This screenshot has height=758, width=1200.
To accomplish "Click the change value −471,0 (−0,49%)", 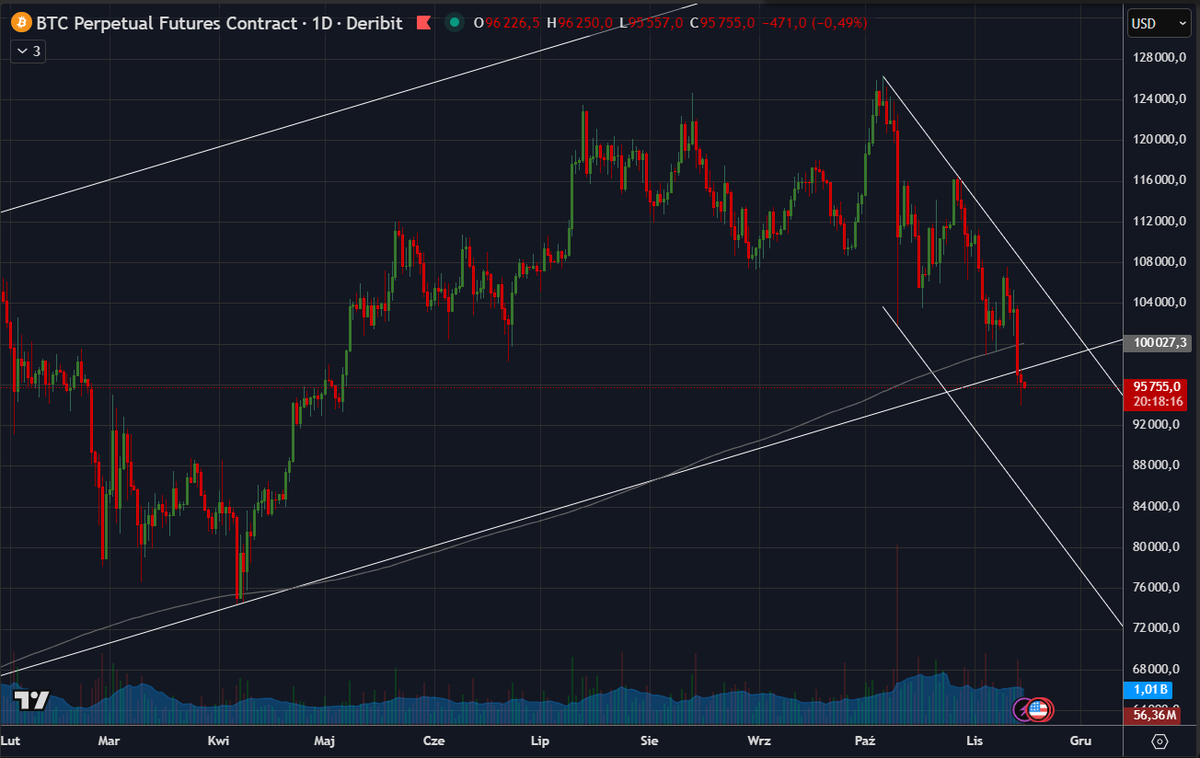I will [x=814, y=22].
